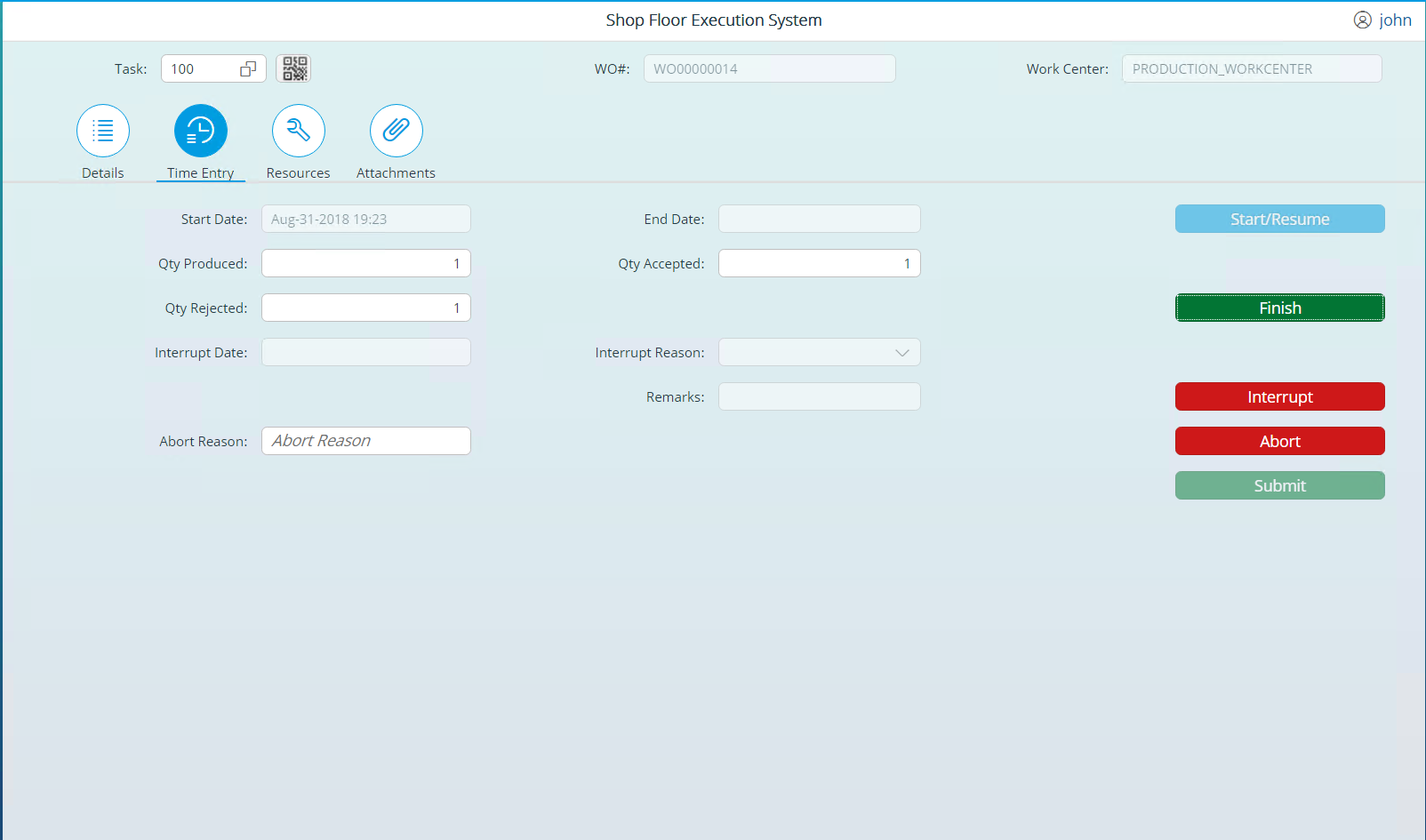Click the Remarks text field

pos(818,396)
